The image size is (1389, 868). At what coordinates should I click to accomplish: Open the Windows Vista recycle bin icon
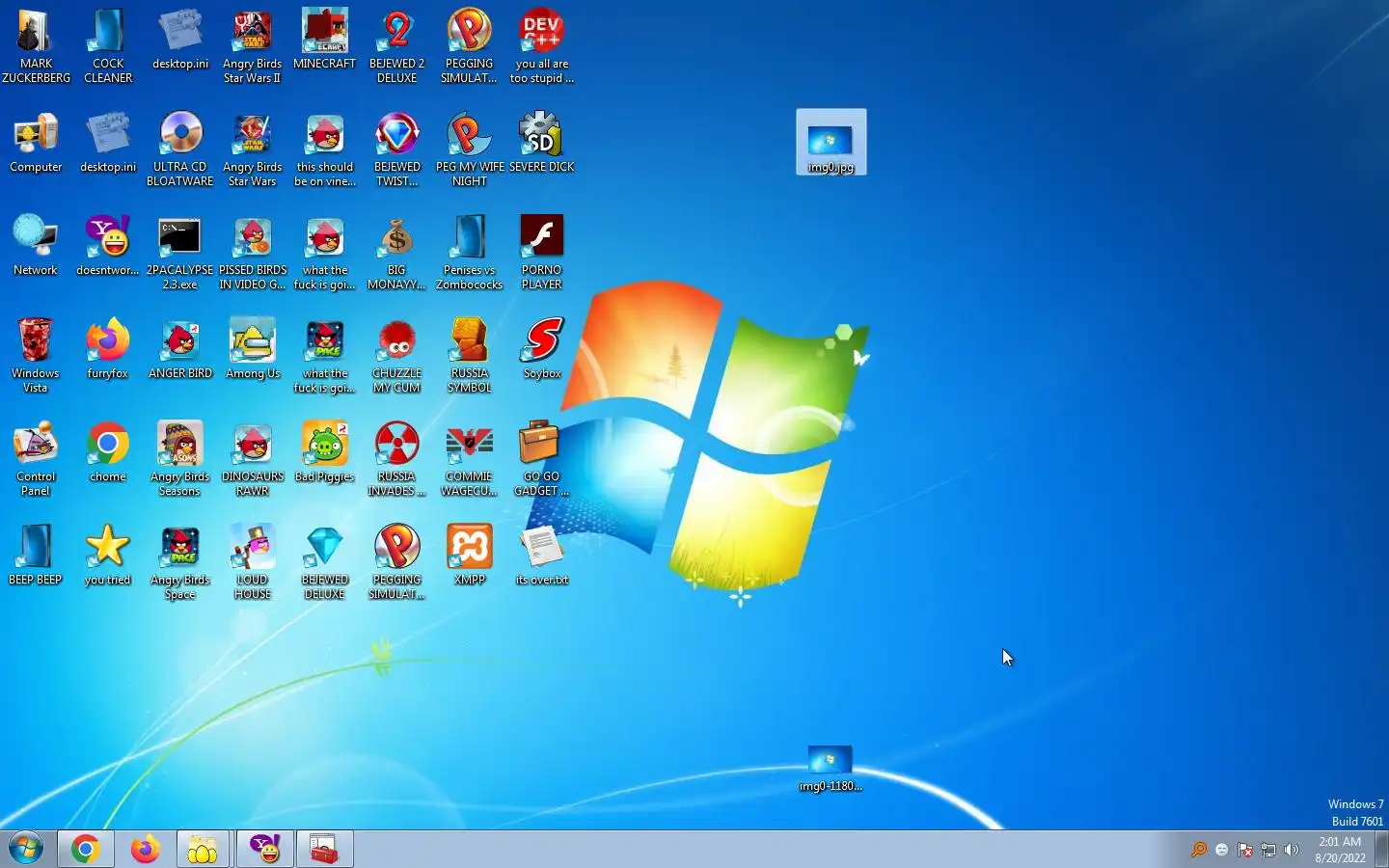[36, 356]
